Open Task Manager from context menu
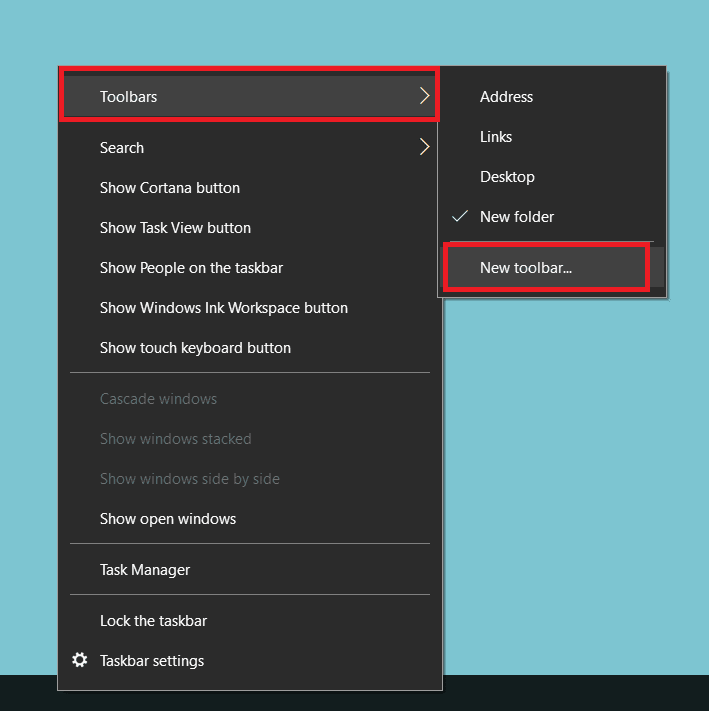This screenshot has height=711, width=709. click(248, 569)
